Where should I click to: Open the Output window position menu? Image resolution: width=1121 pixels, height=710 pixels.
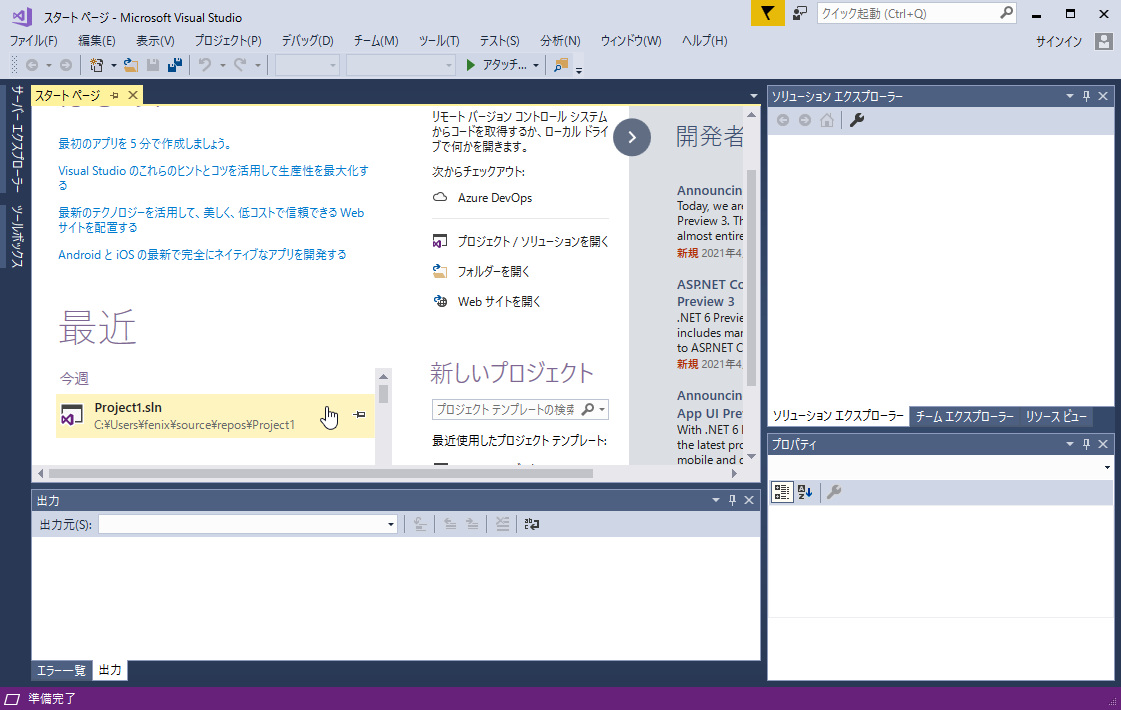(x=716, y=501)
